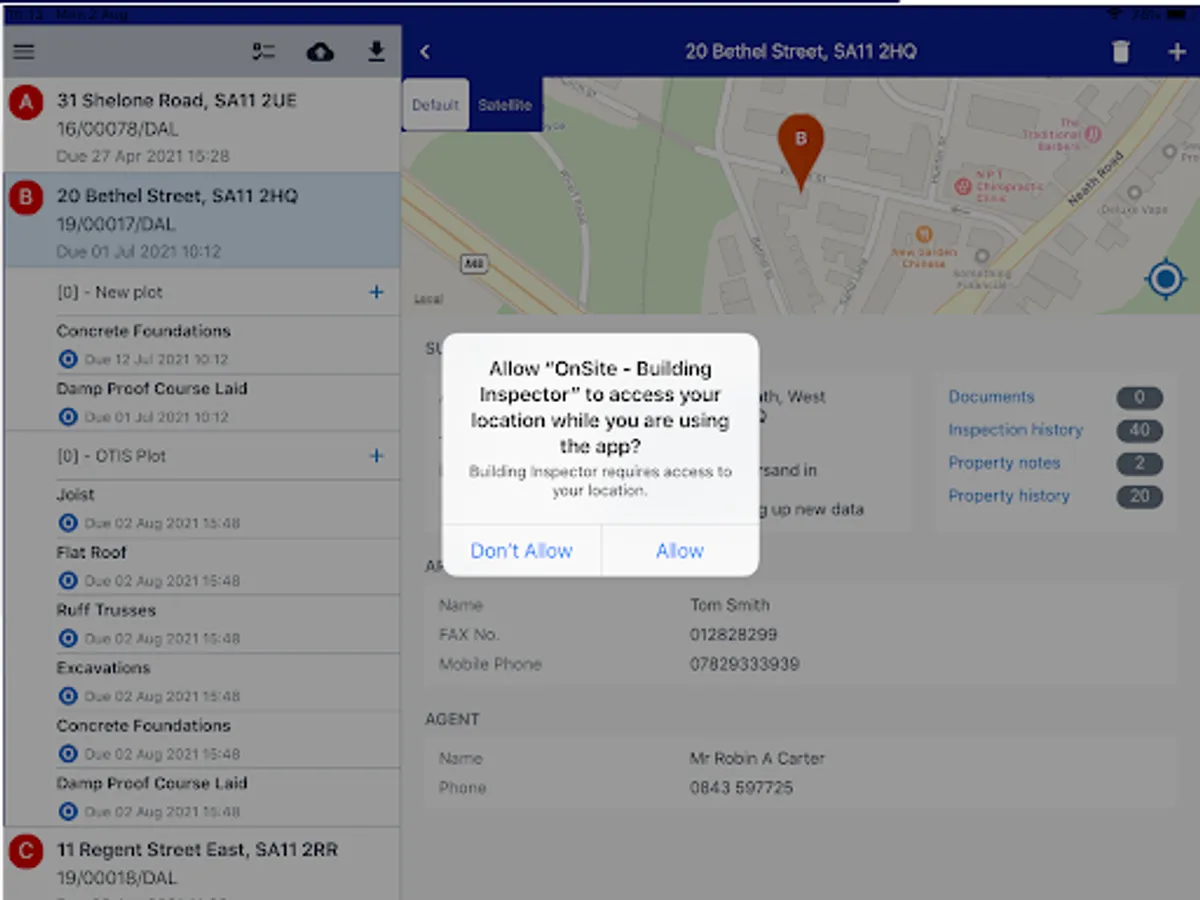Open the Property notes link
1200x900 pixels.
(1004, 463)
